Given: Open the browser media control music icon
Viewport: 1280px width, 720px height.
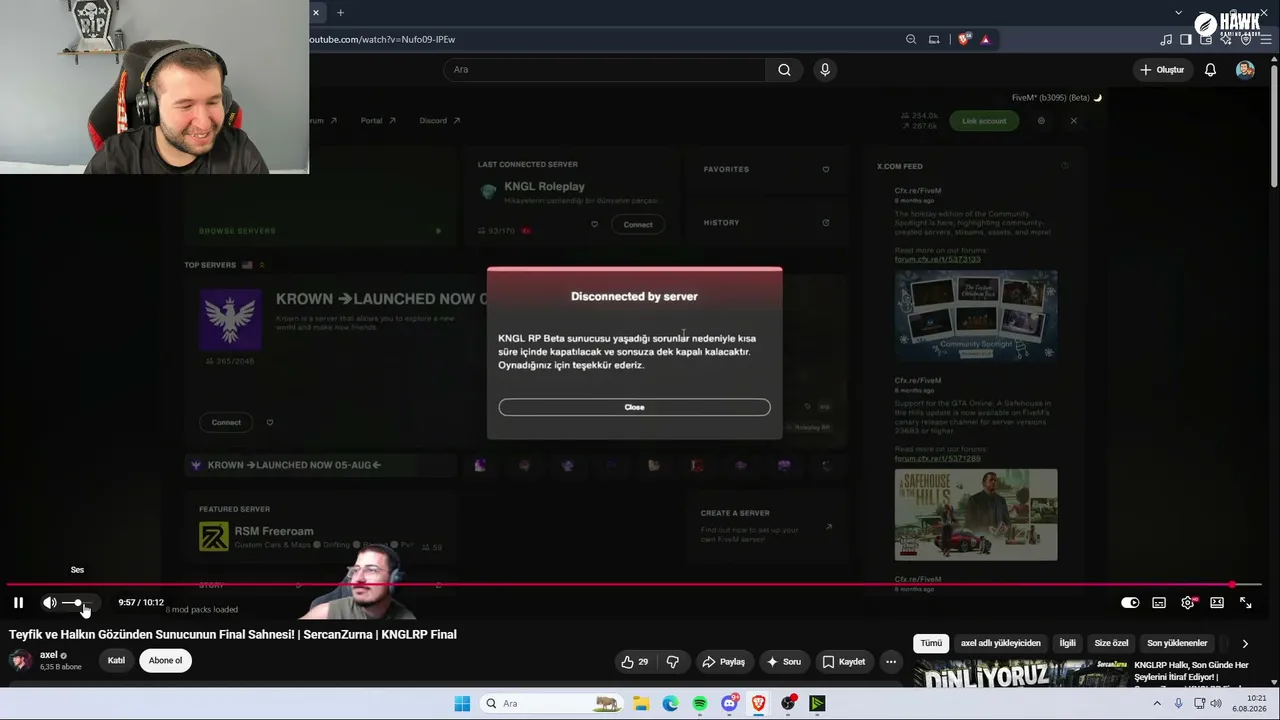Looking at the screenshot, I should [x=1166, y=40].
